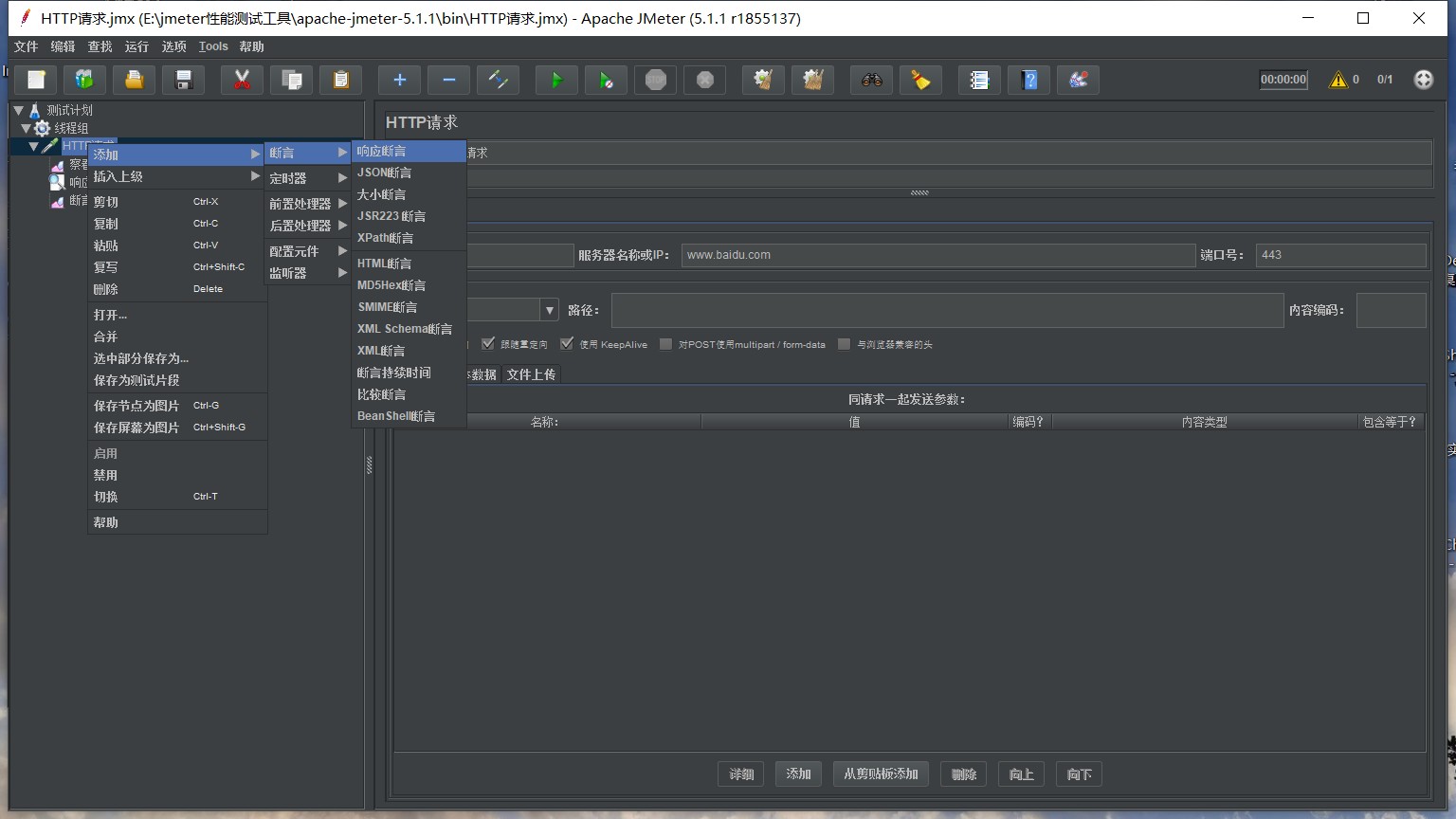Screen dimensions: 1456x819
Task: Click the yellow warning triangle icon
Action: click(x=1338, y=80)
